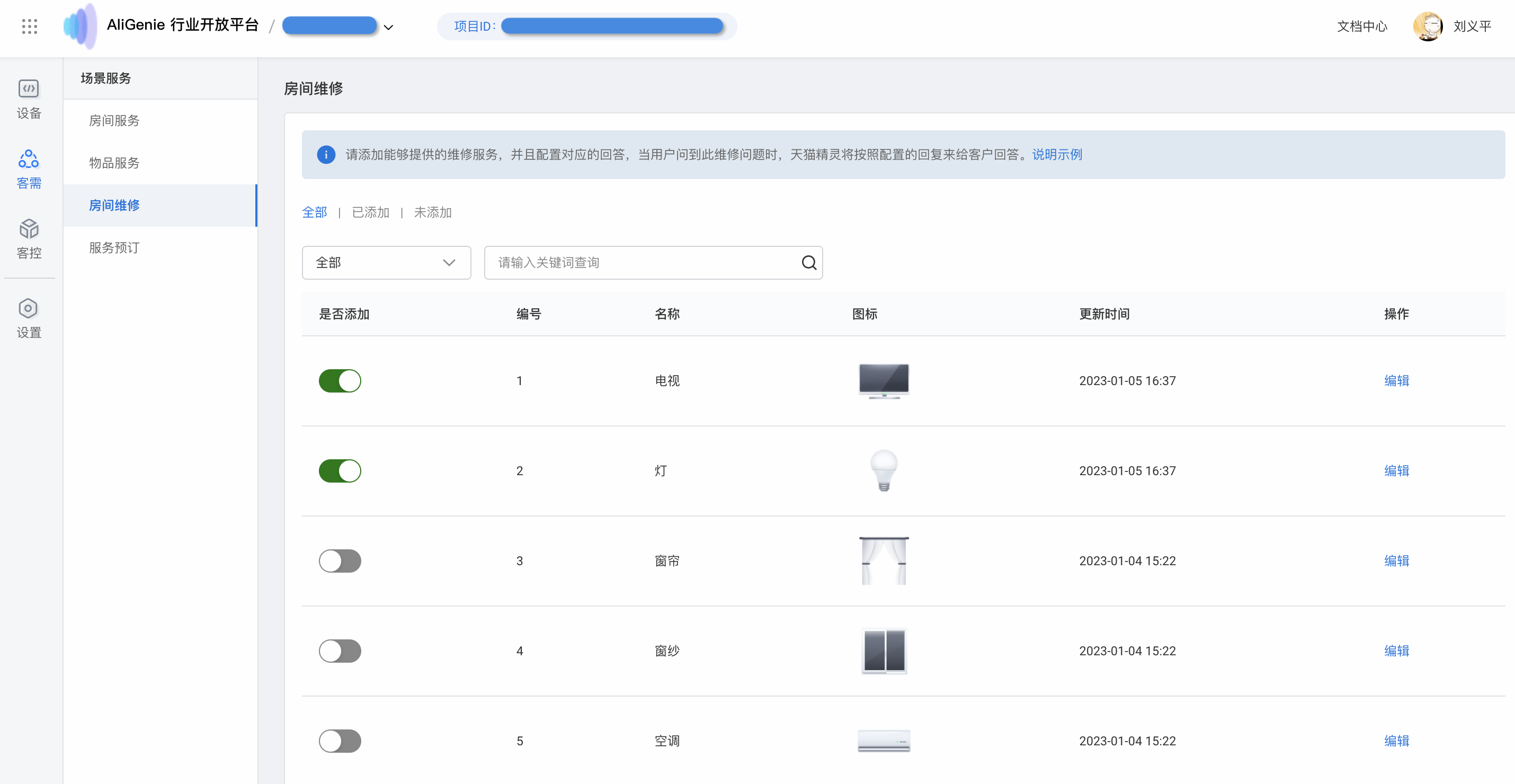Enable the 窗纱 added switch
1515x784 pixels.
(340, 651)
